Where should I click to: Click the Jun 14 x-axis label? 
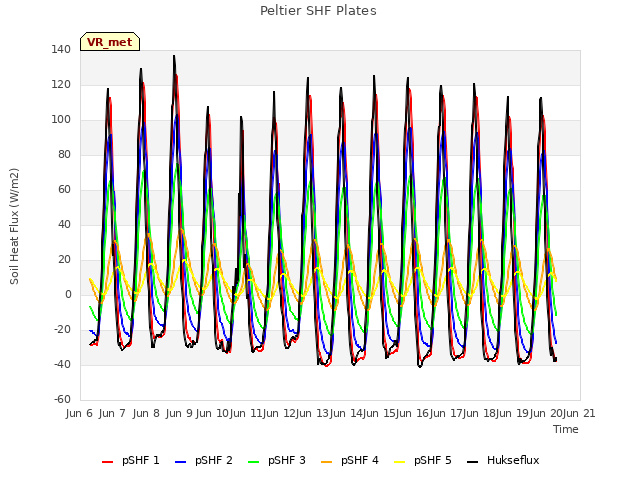pos(346,414)
